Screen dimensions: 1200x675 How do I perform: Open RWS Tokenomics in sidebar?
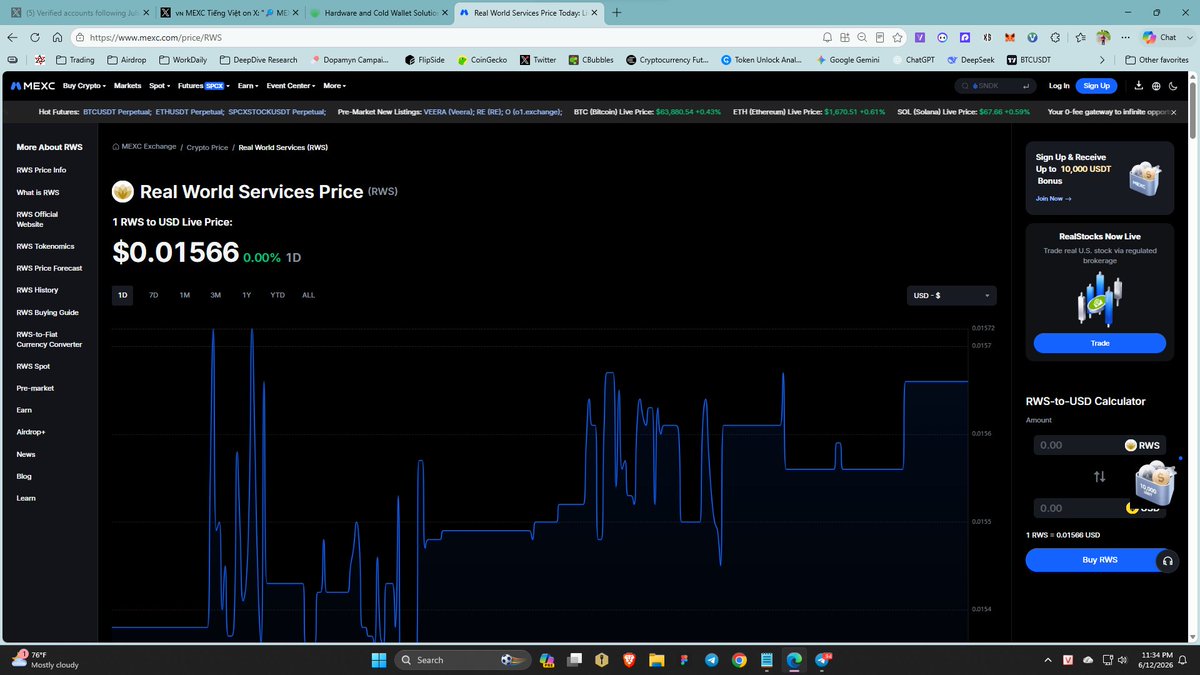tap(45, 246)
